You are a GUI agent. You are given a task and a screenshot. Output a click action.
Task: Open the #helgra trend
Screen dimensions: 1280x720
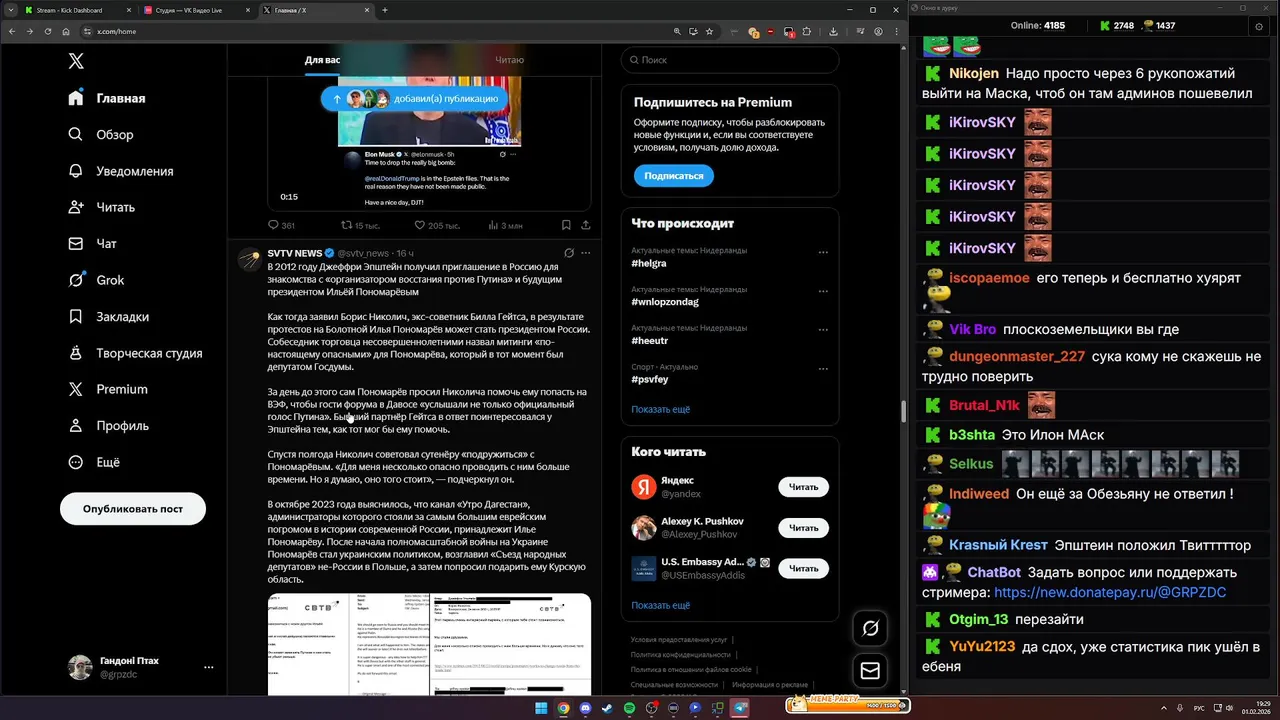[649, 263]
